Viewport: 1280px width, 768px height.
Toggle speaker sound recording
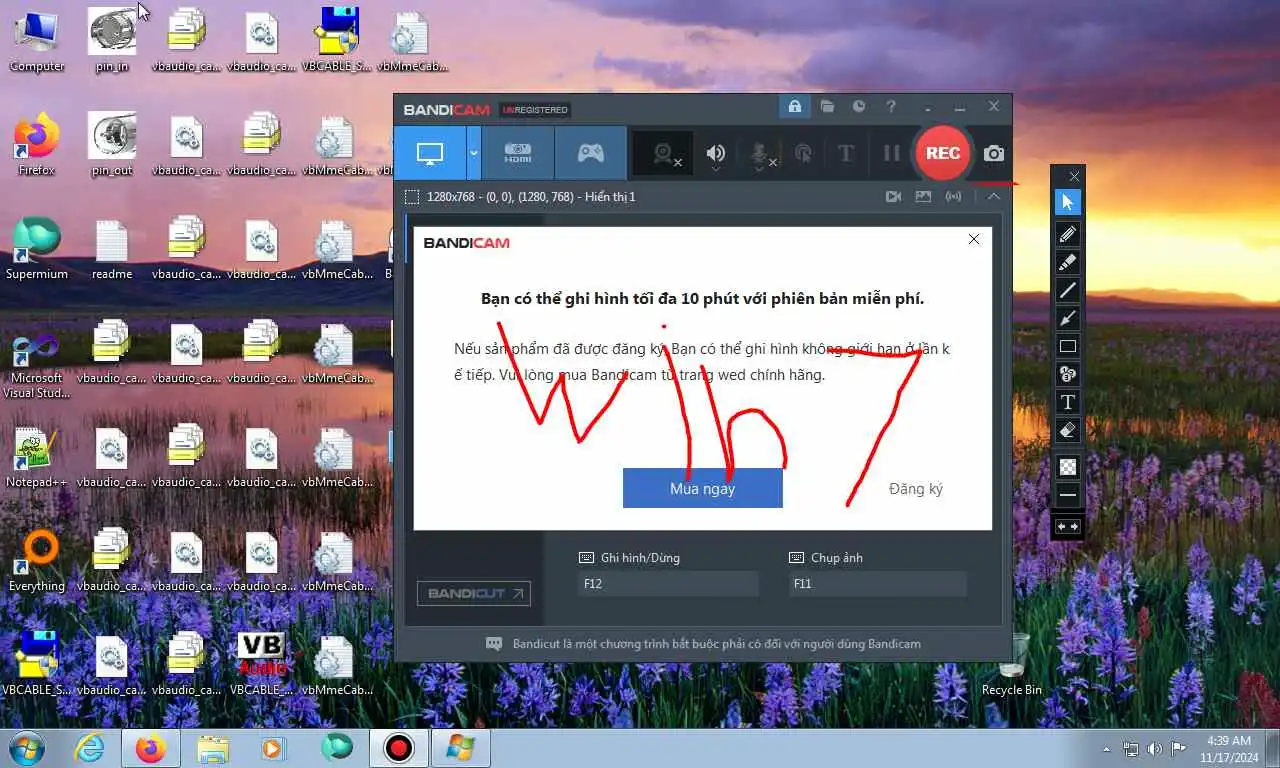[x=716, y=154]
